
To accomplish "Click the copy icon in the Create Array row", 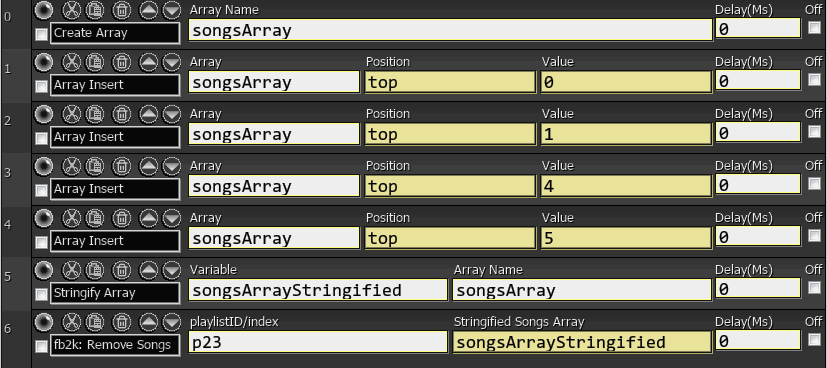I will click(95, 10).
